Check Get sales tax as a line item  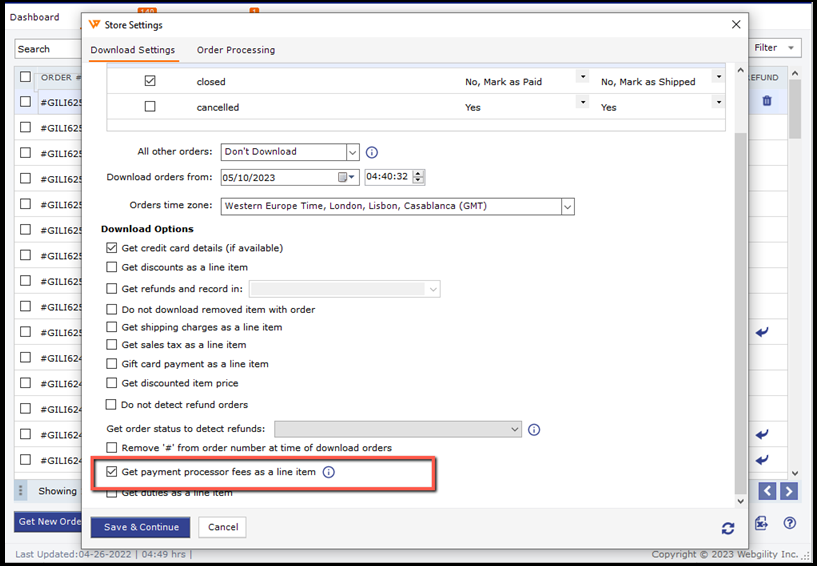pos(112,345)
